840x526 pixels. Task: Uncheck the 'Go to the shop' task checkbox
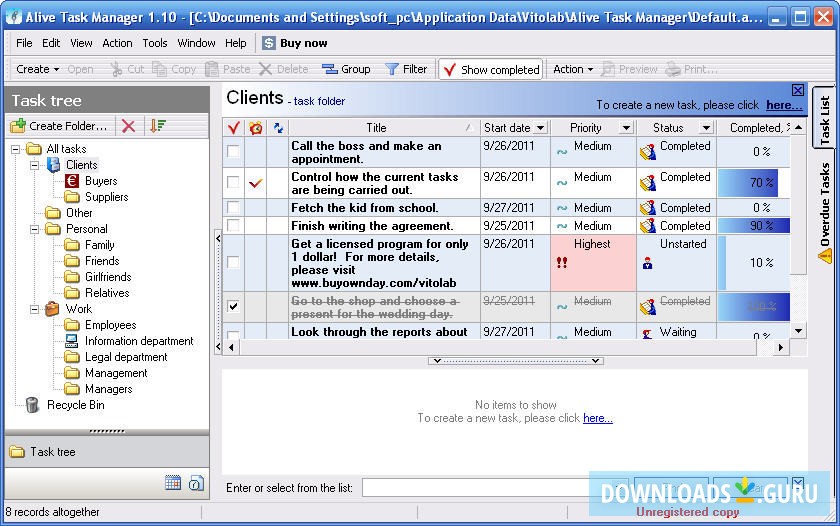tap(233, 307)
